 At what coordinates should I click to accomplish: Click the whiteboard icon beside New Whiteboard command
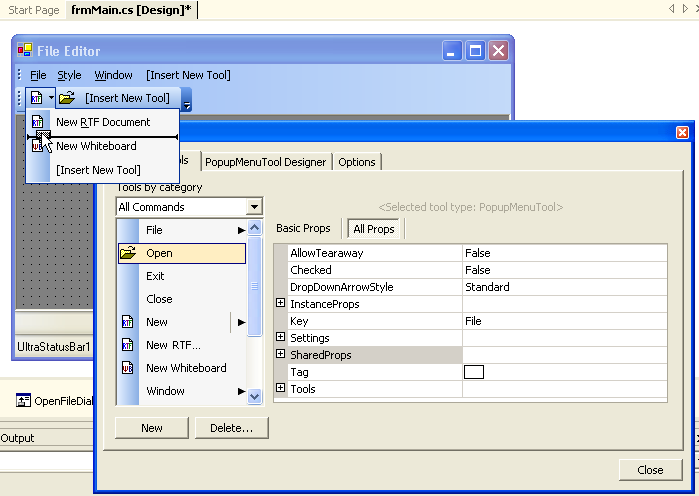click(x=128, y=368)
